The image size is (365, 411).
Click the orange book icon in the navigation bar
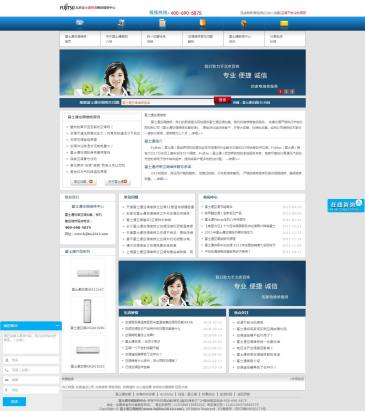(x=203, y=23)
